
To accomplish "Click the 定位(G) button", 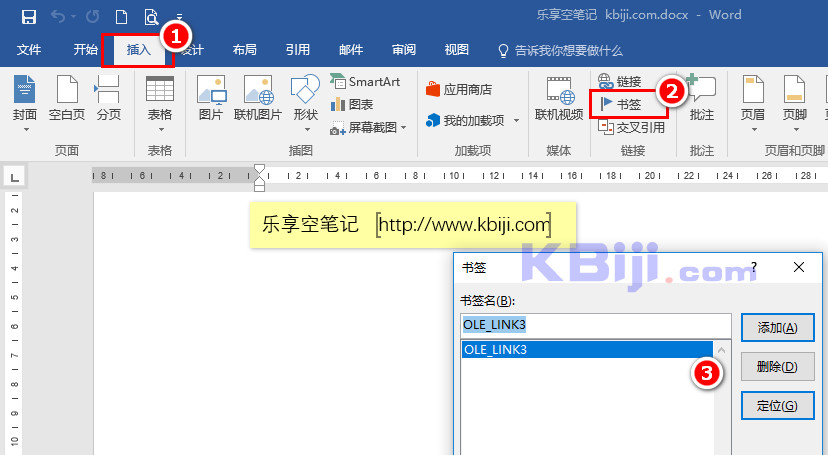I will (x=777, y=405).
